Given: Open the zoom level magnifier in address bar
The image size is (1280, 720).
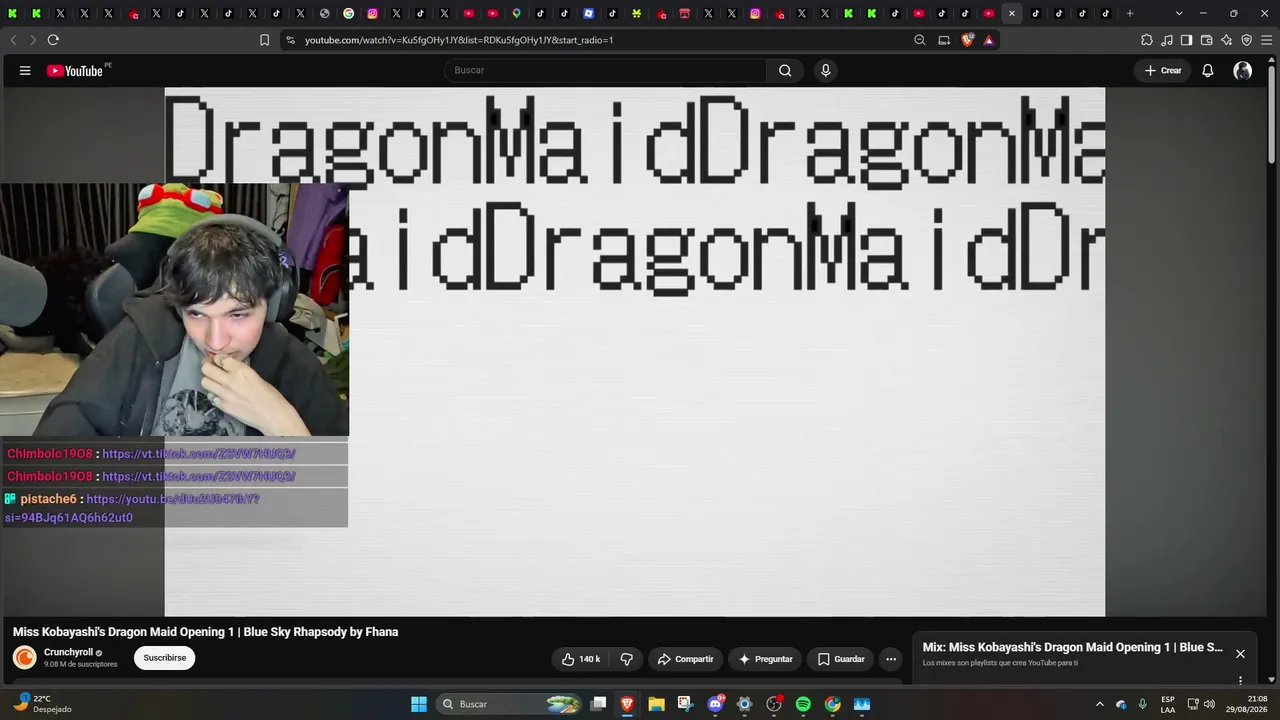Looking at the screenshot, I should pos(920,40).
